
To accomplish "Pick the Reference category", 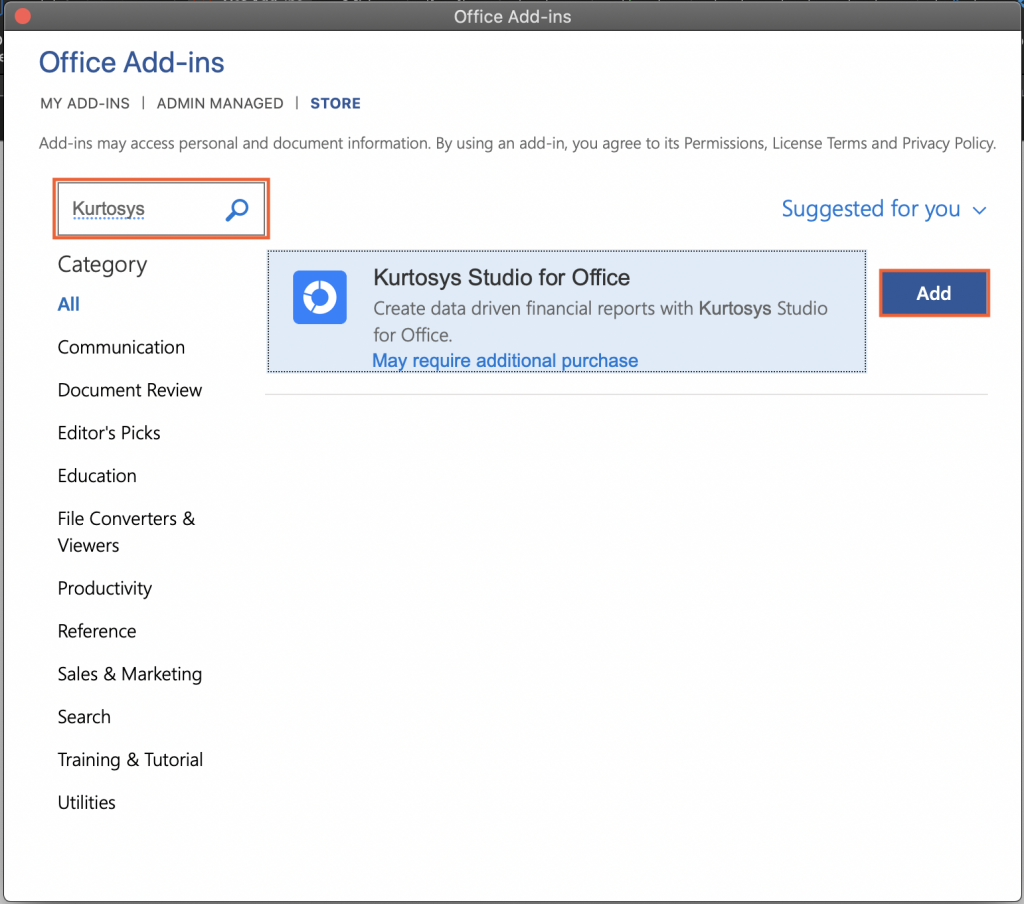I will pyautogui.click(x=97, y=632).
